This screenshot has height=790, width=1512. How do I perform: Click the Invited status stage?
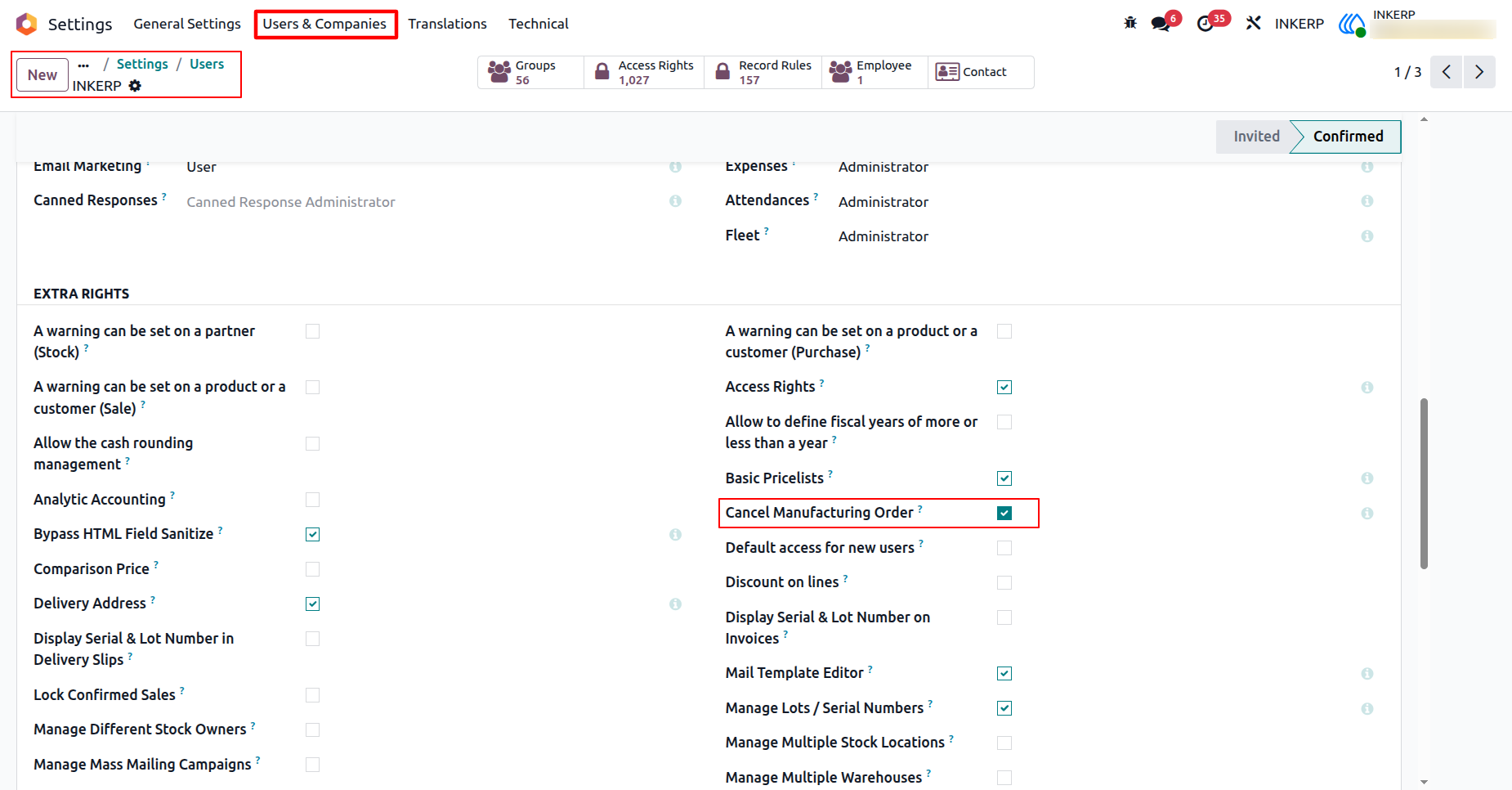[x=1255, y=137]
